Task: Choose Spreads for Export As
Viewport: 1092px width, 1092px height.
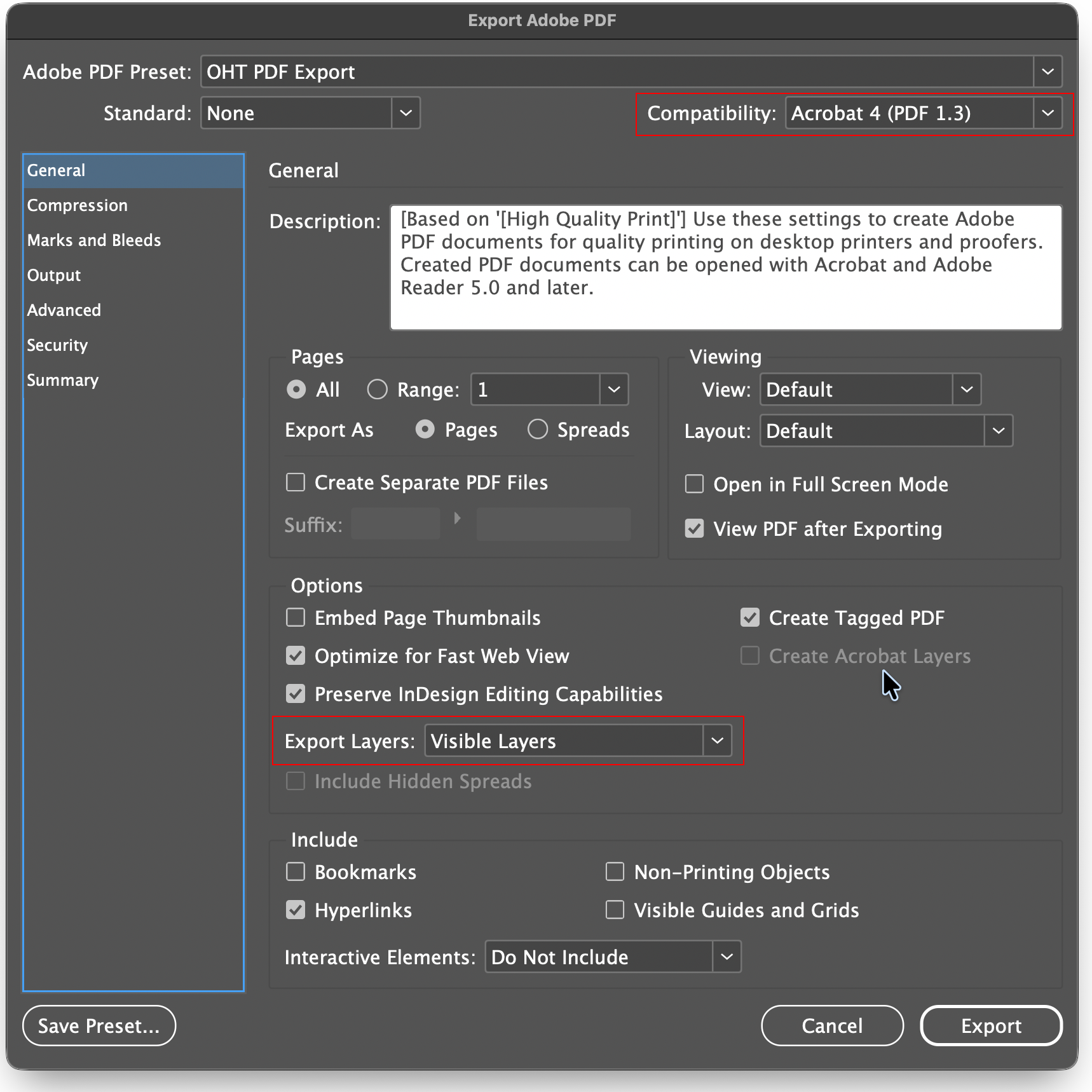Action: (x=538, y=430)
